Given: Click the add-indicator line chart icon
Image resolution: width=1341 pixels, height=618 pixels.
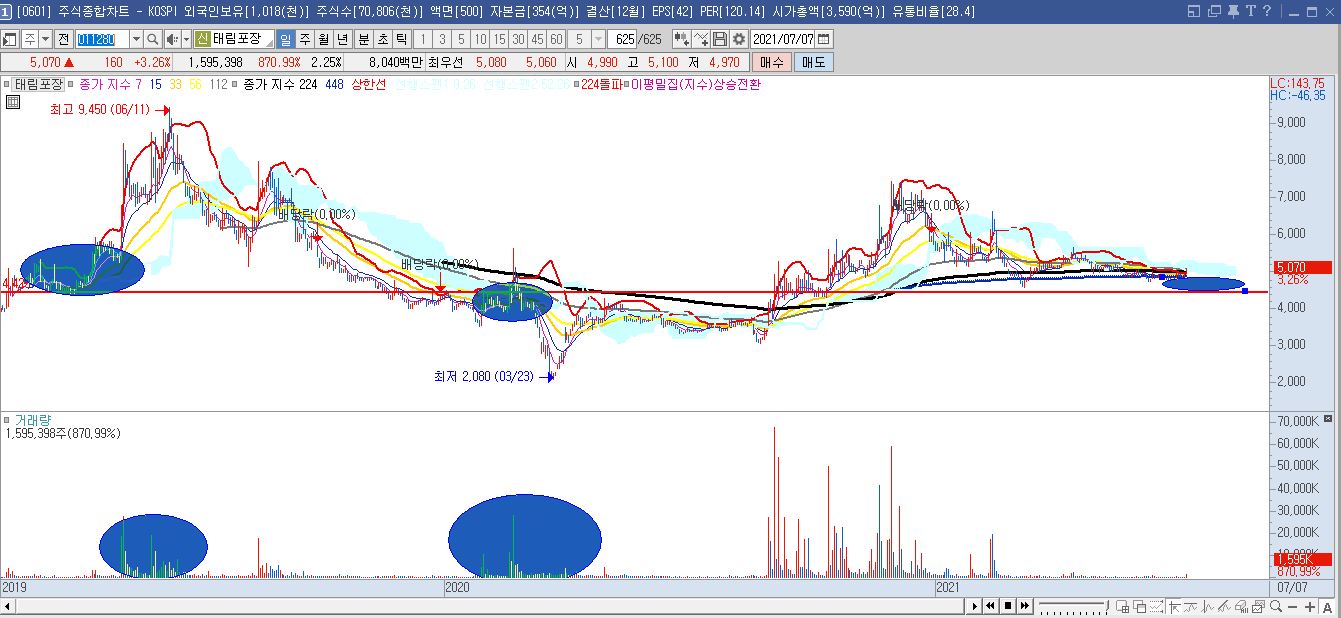Looking at the screenshot, I should (x=701, y=39).
